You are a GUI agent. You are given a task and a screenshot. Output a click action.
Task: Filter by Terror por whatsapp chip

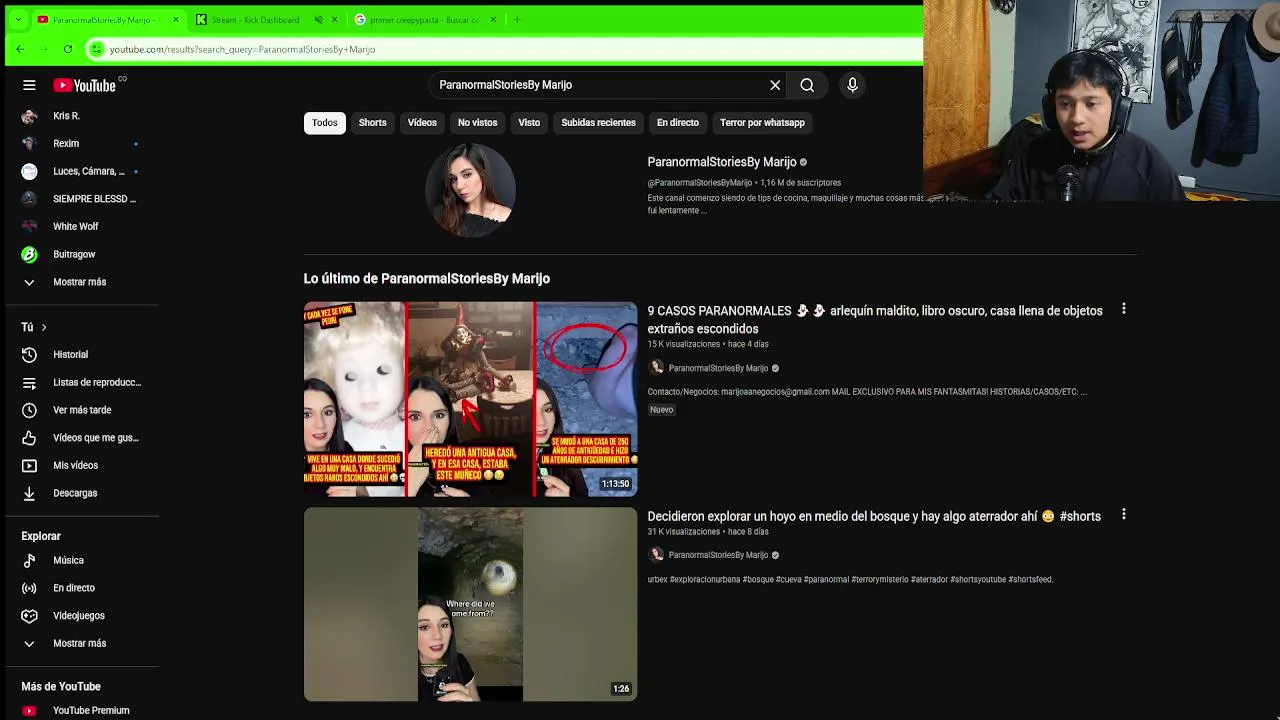coord(762,123)
